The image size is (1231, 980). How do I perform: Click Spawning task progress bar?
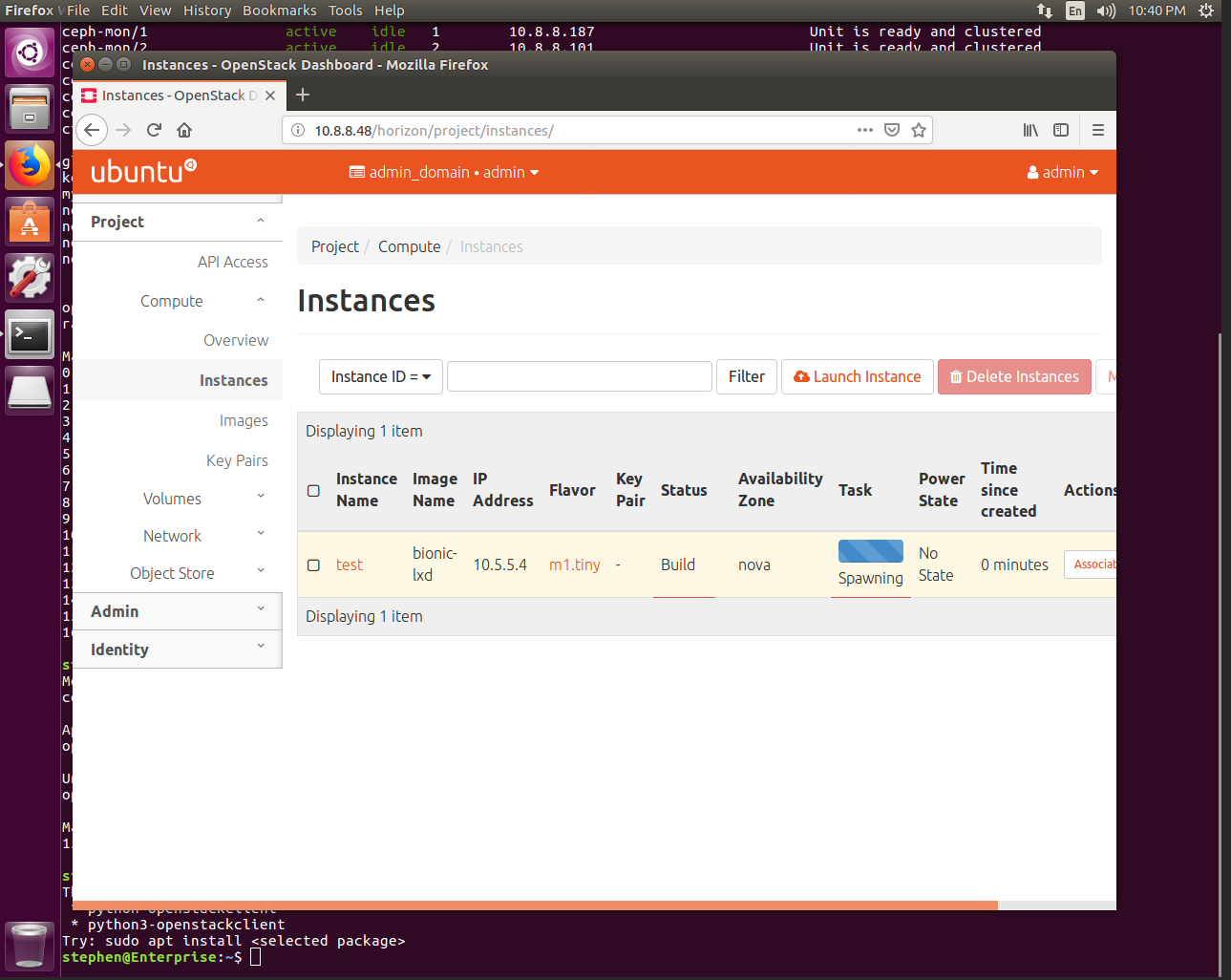[871, 551]
